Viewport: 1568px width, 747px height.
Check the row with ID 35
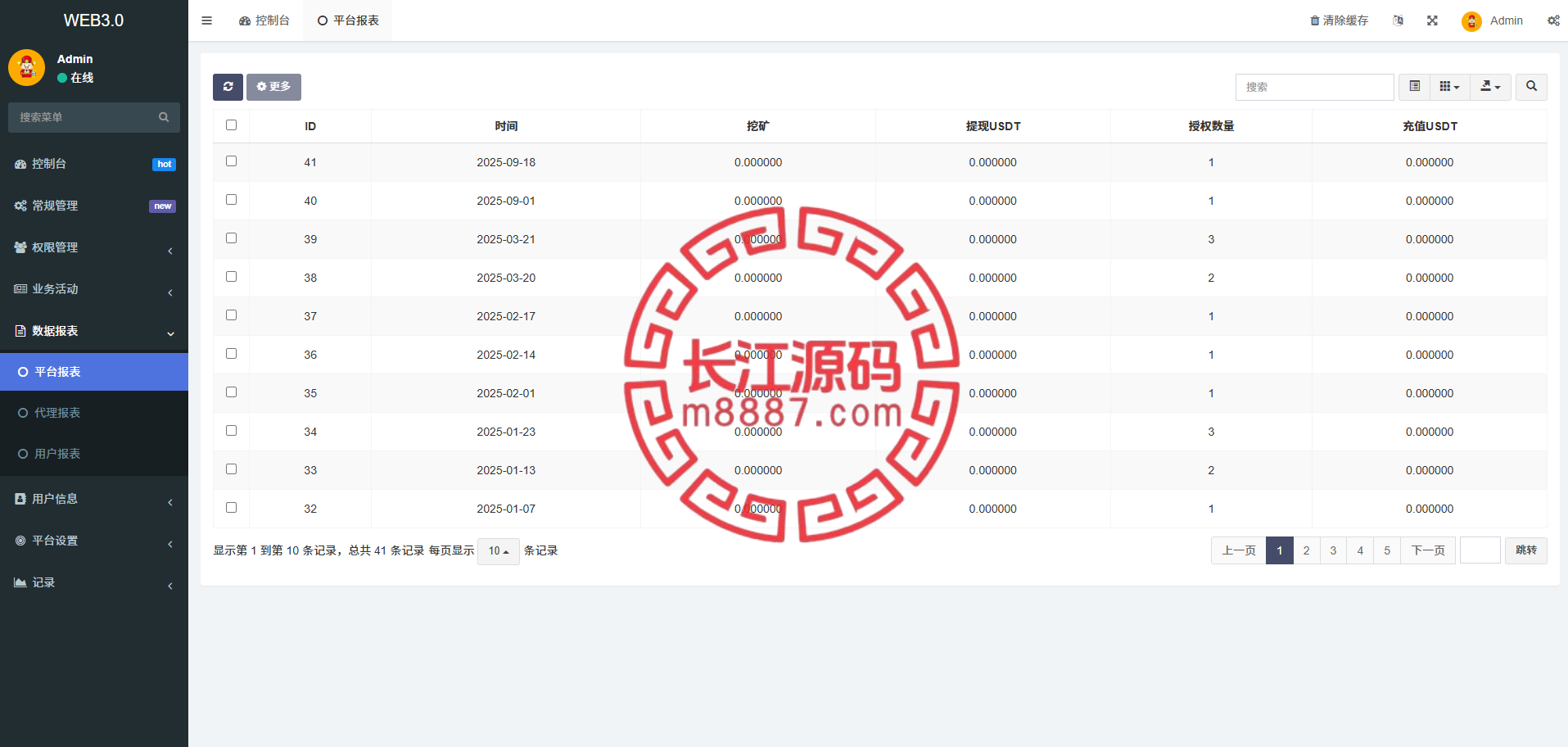(x=231, y=392)
